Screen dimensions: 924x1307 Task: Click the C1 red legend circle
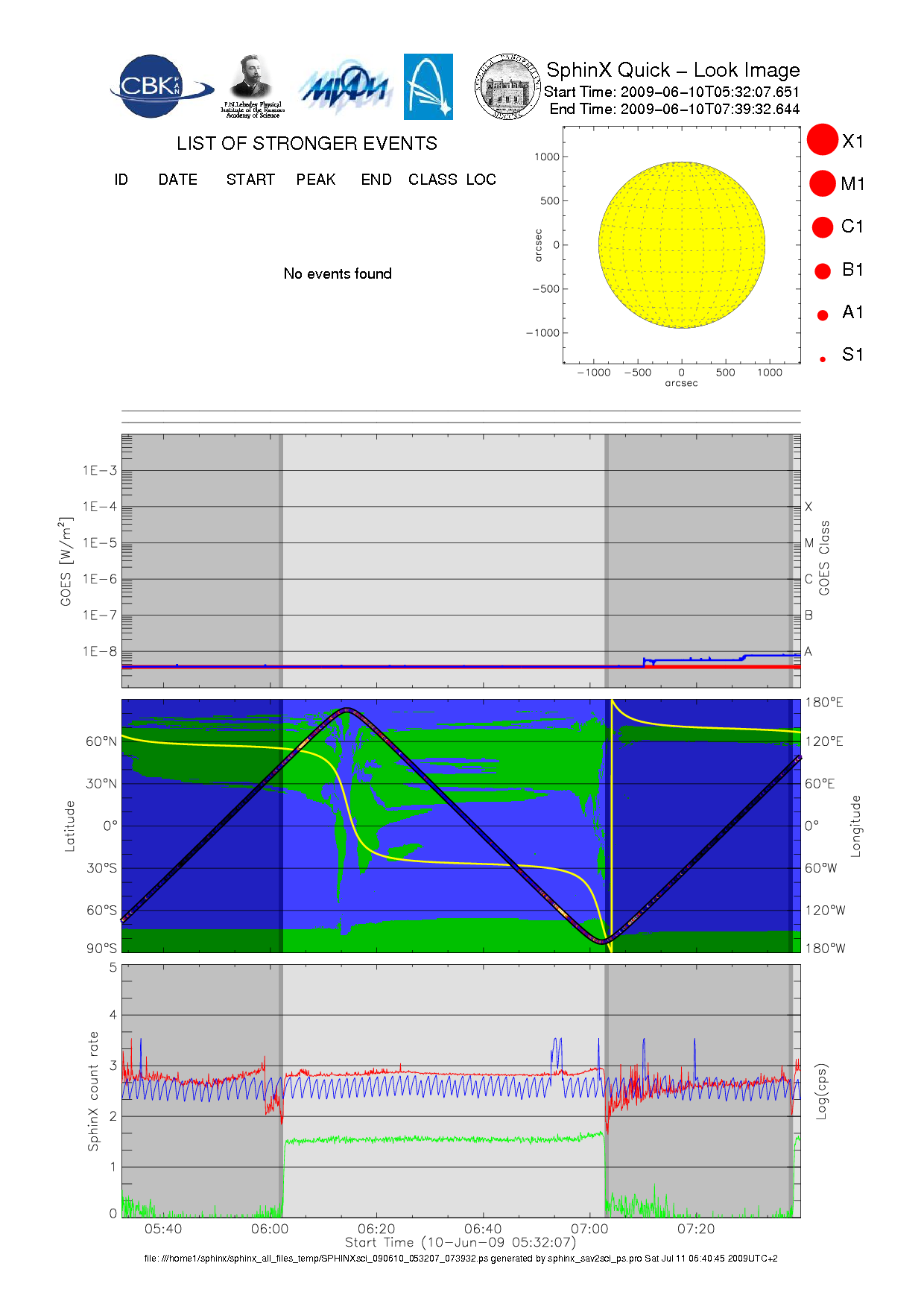click(823, 227)
